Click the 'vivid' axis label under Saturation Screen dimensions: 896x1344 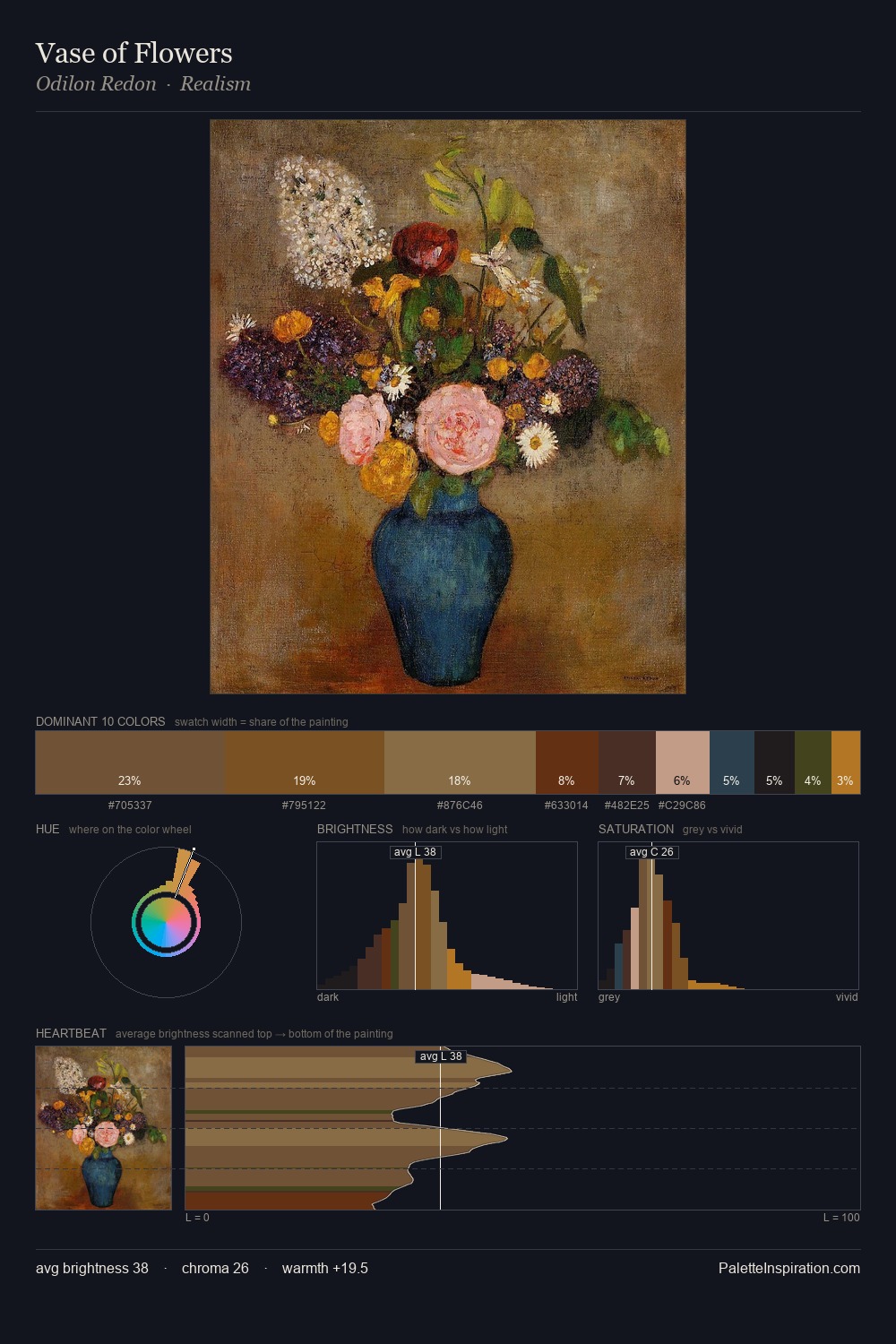click(847, 997)
